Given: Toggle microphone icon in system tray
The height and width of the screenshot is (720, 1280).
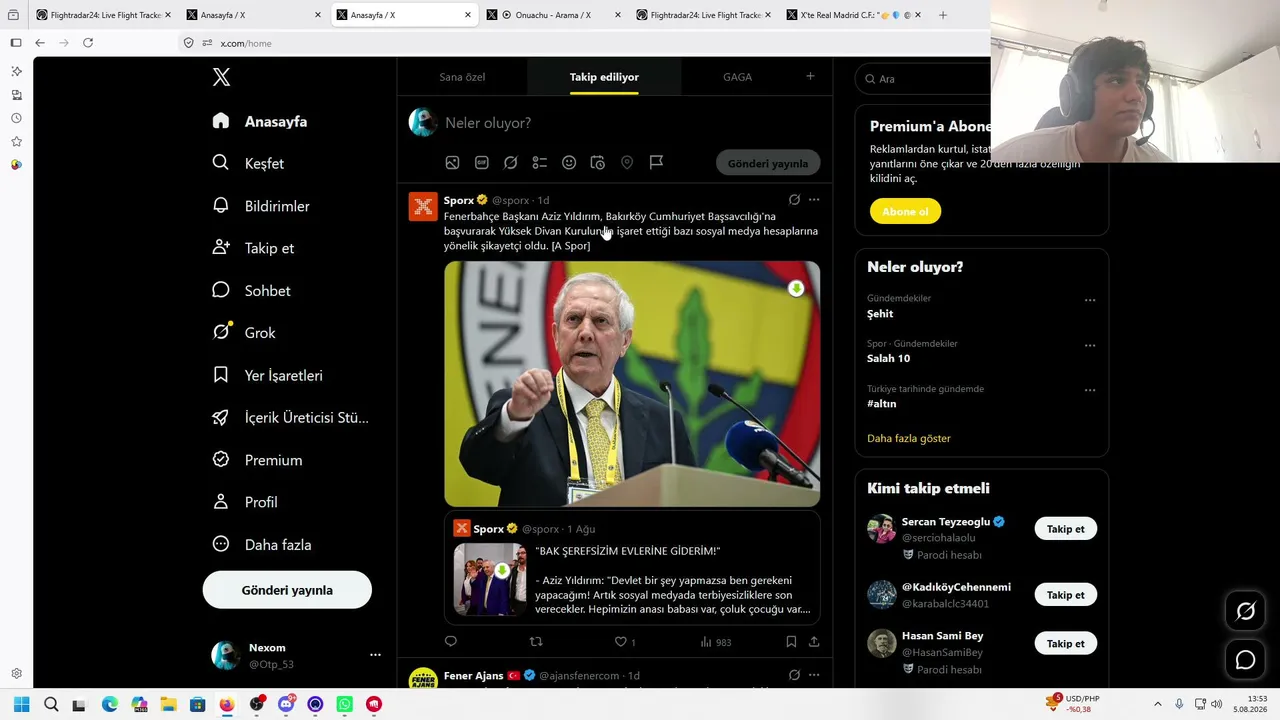Looking at the screenshot, I should click(1179, 704).
